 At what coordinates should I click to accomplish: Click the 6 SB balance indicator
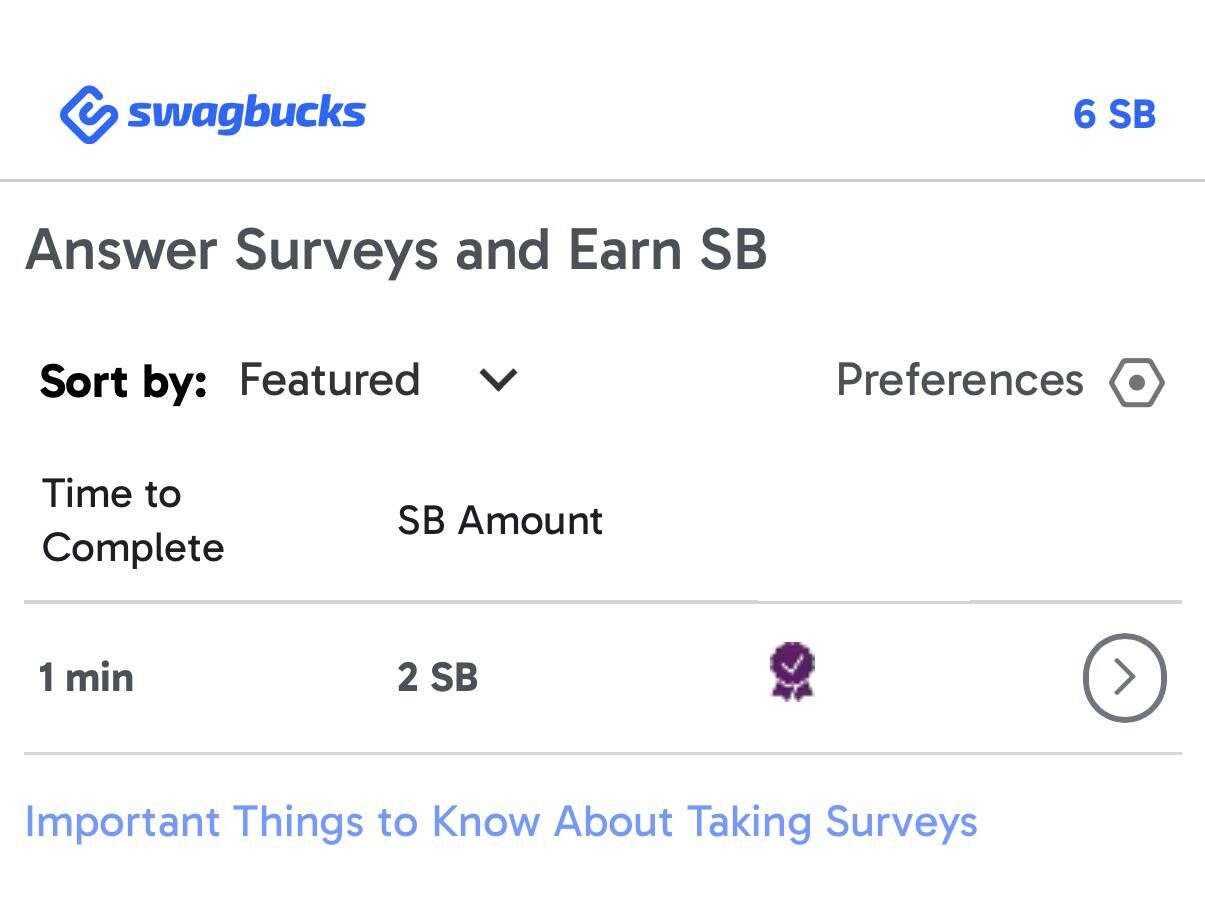[1114, 113]
